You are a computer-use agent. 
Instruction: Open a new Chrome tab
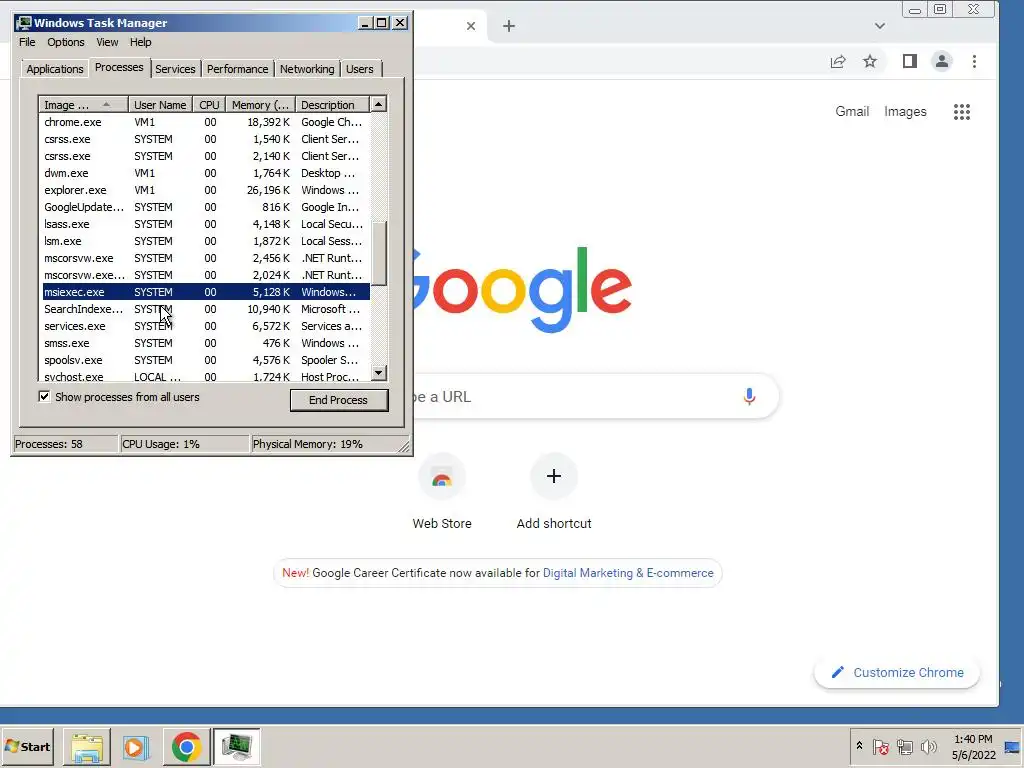[509, 26]
